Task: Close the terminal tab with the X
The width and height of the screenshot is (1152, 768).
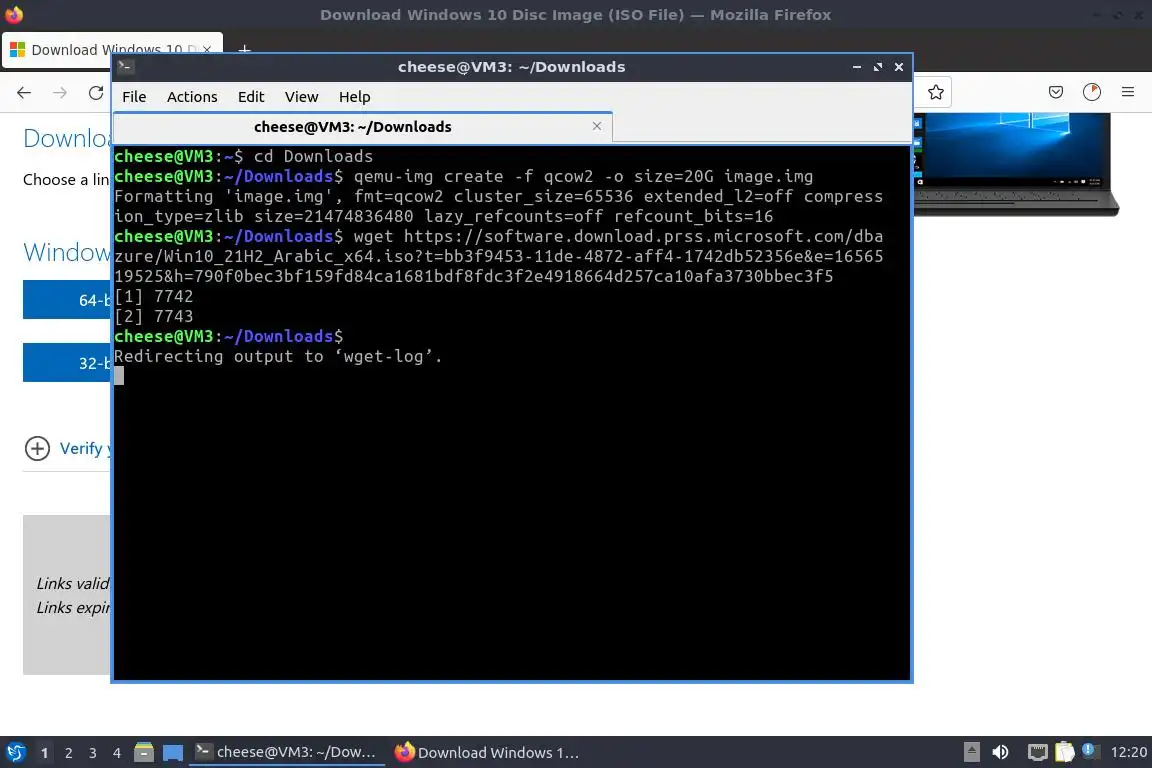Action: click(597, 126)
